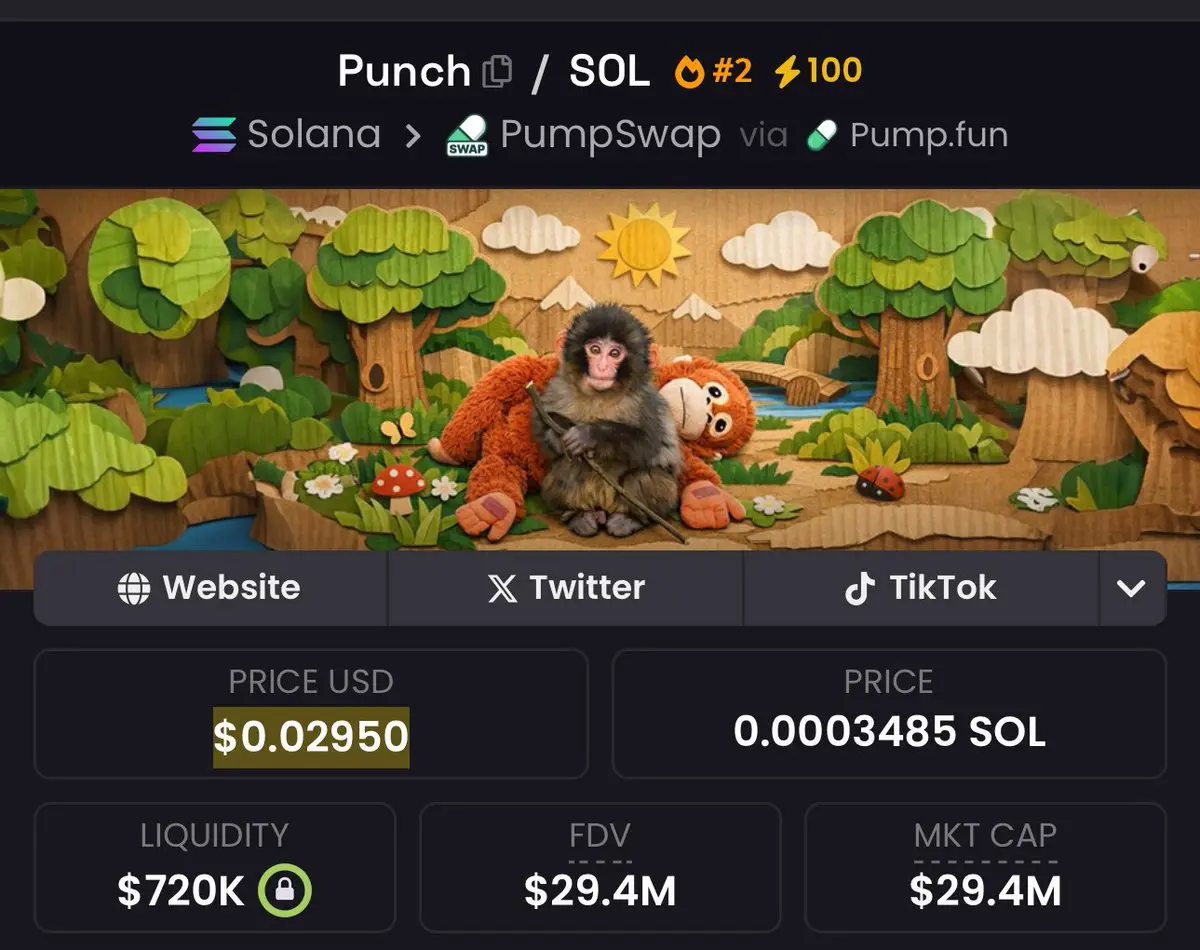This screenshot has height=950, width=1200.
Task: Click the green liquidity lock icon
Action: 285,890
